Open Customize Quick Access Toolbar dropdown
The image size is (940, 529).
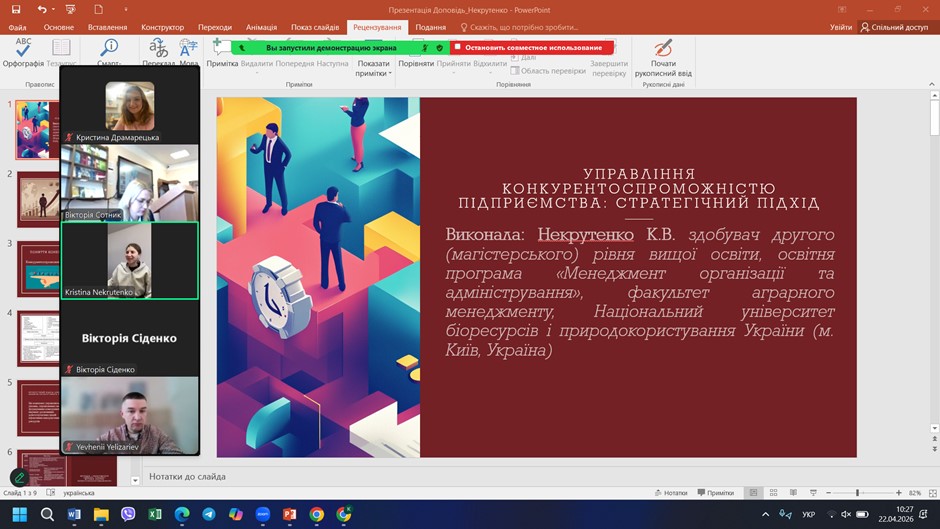[x=126, y=10]
